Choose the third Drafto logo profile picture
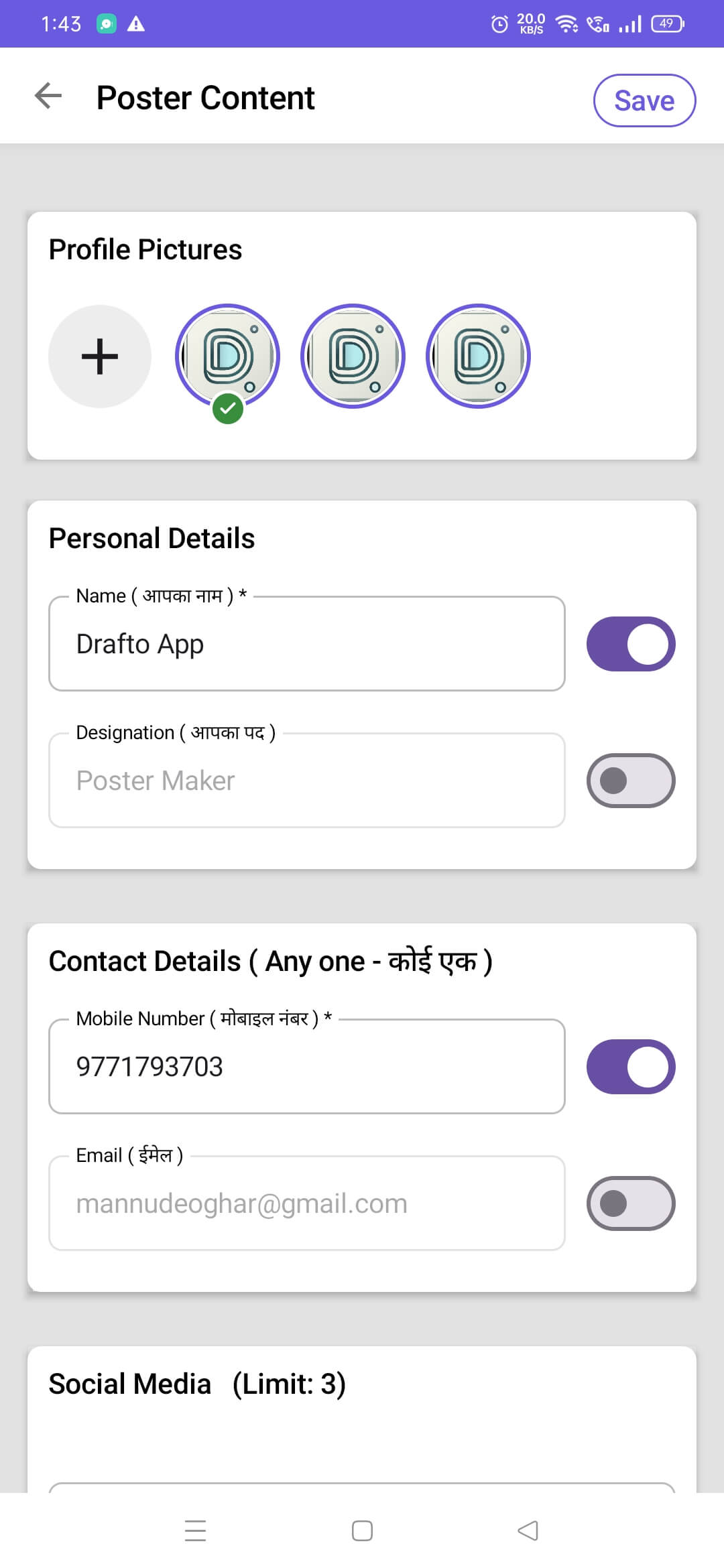 [478, 356]
